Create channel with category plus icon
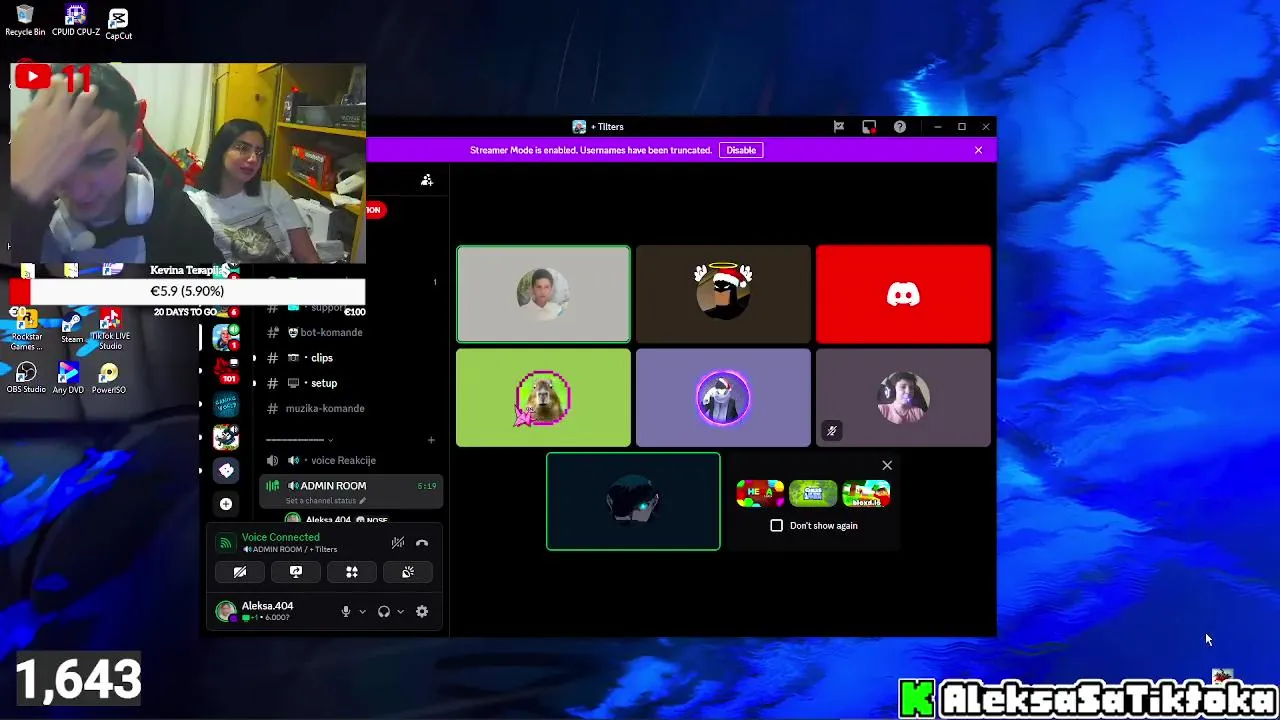 [x=431, y=440]
